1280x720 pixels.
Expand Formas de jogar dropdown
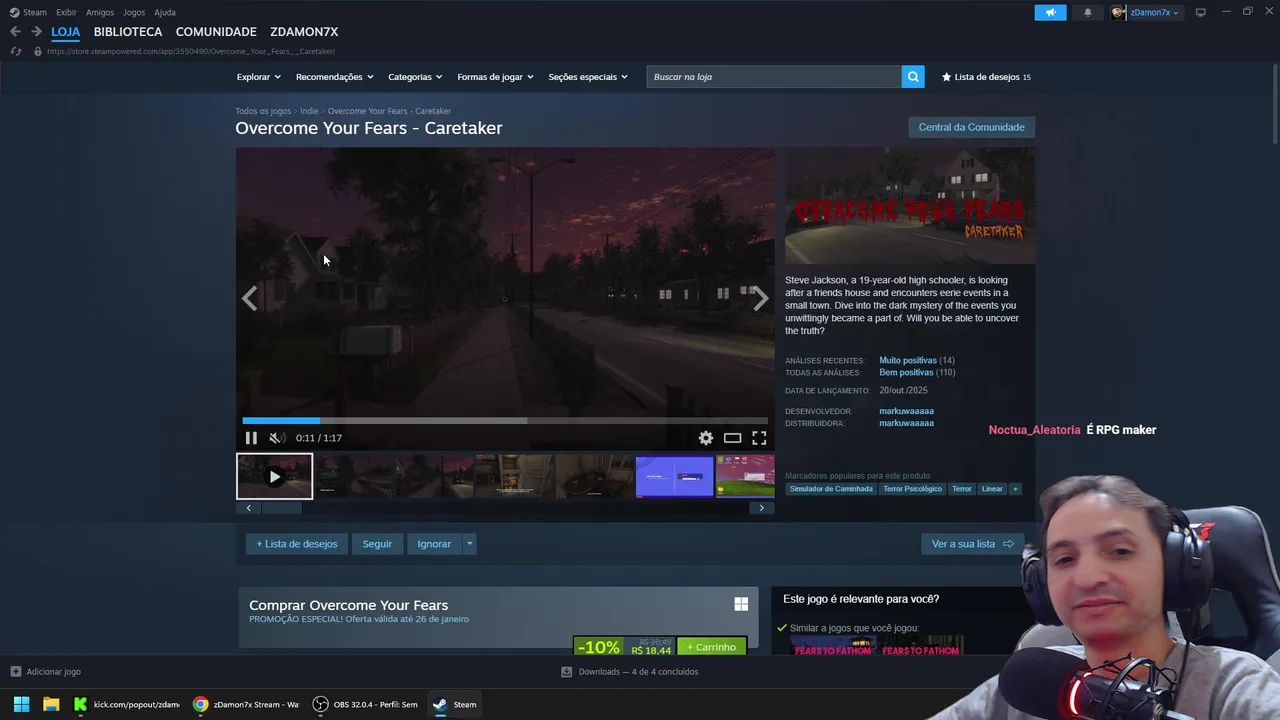click(x=495, y=77)
